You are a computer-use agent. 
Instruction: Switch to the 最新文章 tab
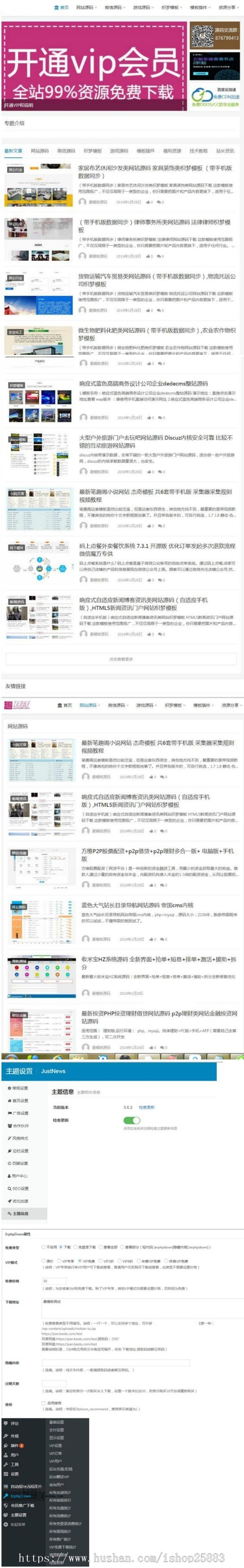(x=13, y=151)
